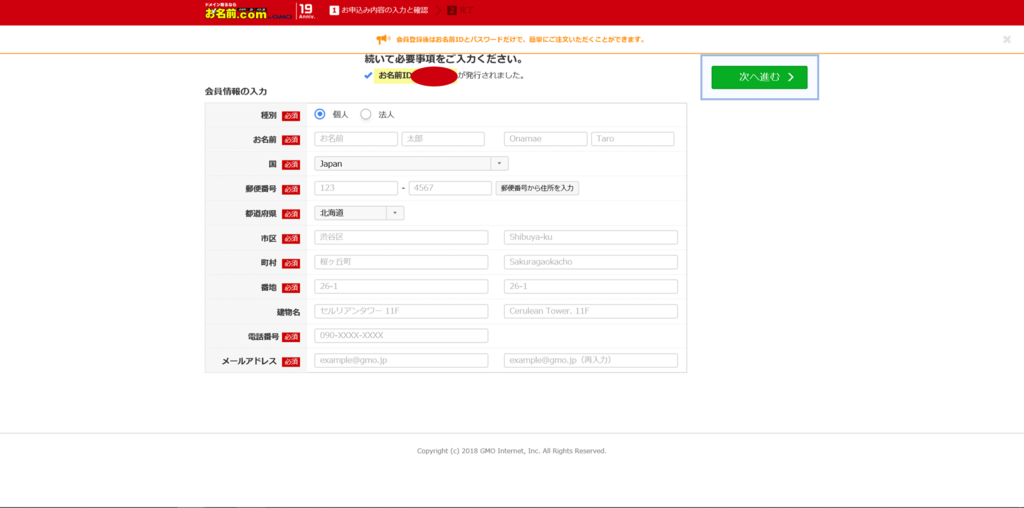Click the email 再入力 confirmation field
The image size is (1024, 508).
pyautogui.click(x=591, y=360)
